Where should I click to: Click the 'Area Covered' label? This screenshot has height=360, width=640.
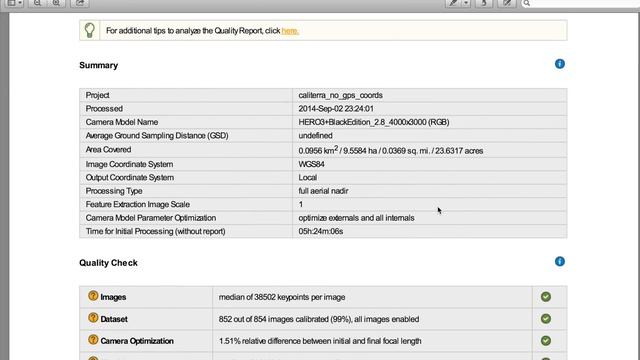pyautogui.click(x=108, y=149)
